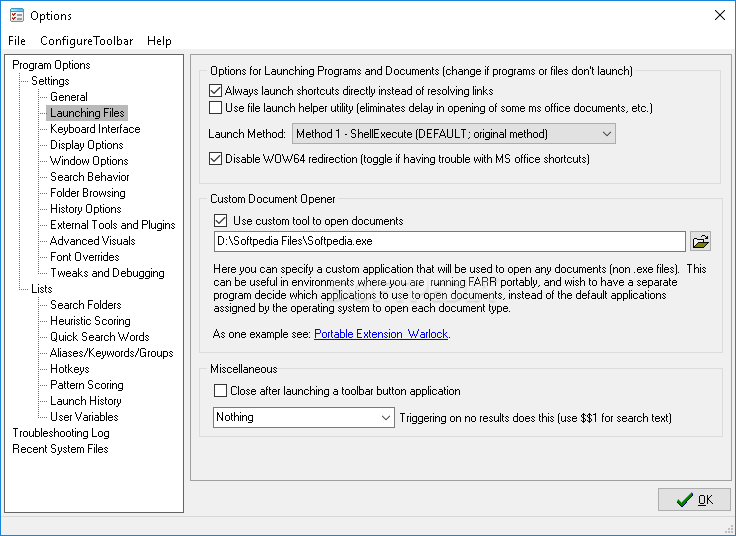This screenshot has height=536, width=736.
Task: Toggle Always launch shortcuts directly checkbox
Action: (215, 91)
